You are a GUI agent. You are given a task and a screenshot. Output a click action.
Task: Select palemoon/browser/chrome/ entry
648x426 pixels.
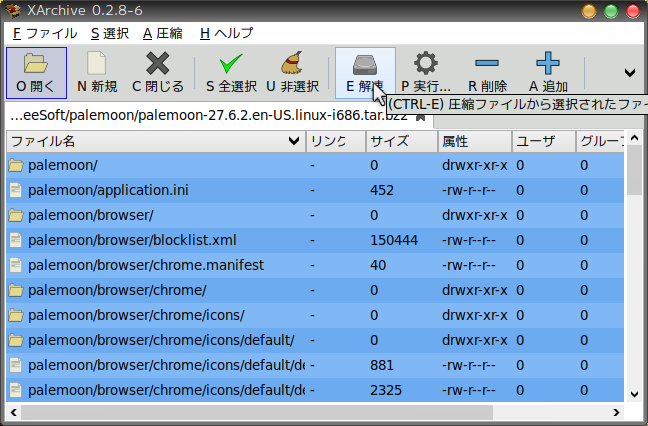point(117,290)
